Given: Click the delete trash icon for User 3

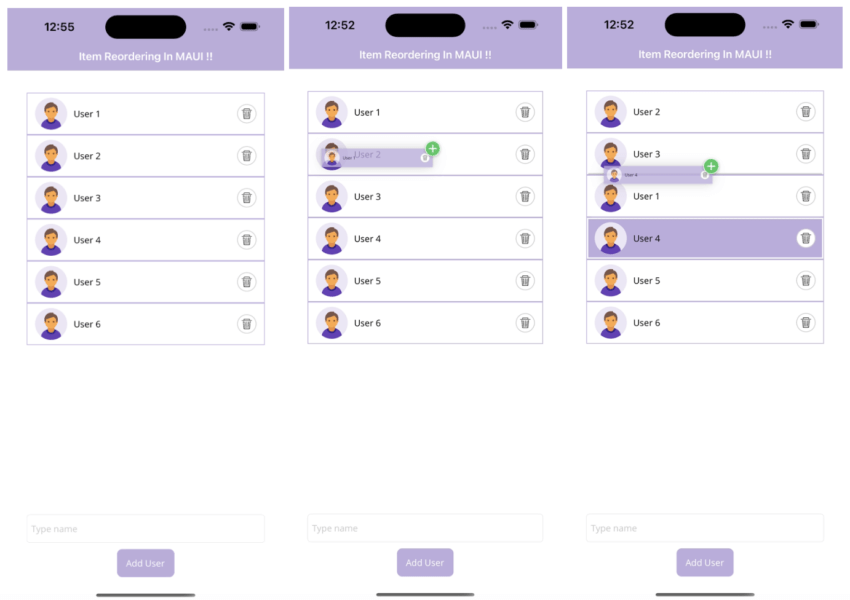Looking at the screenshot, I should pos(247,198).
